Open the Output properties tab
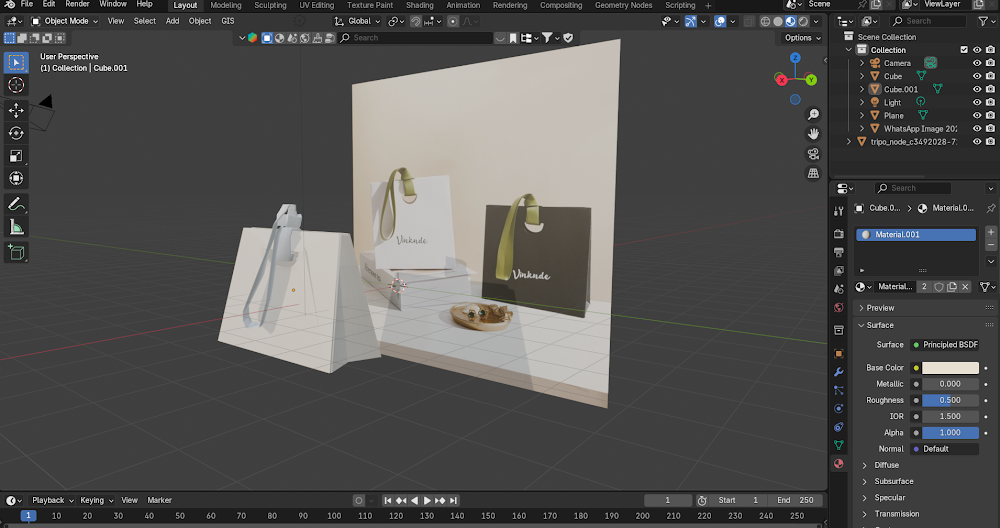The width and height of the screenshot is (1000, 528). [839, 253]
